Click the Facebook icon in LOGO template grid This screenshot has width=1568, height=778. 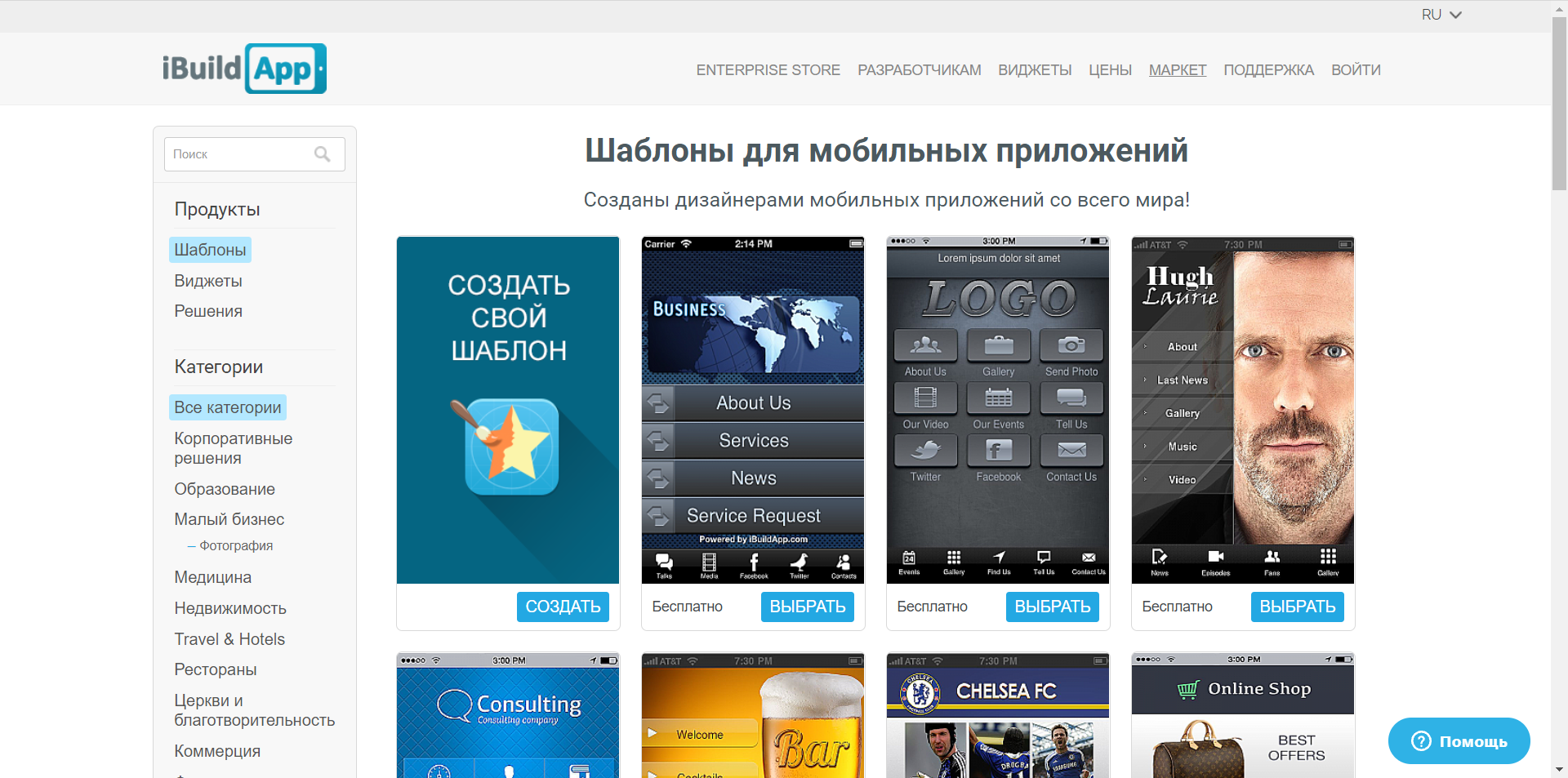(x=998, y=450)
